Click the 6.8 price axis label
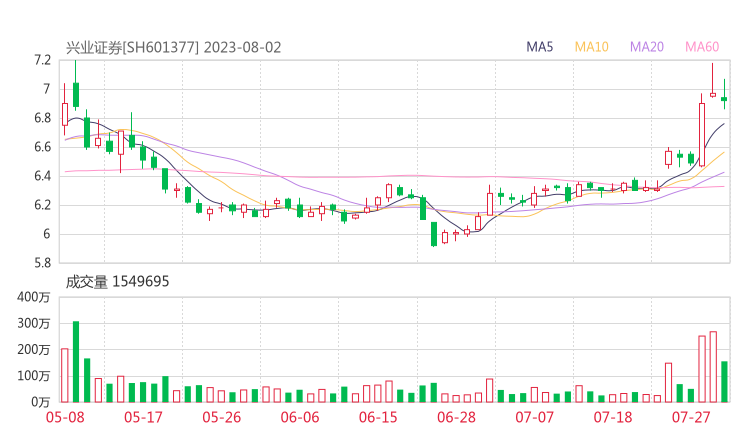Image resolution: width=740 pixels, height=440 pixels. tap(42, 118)
